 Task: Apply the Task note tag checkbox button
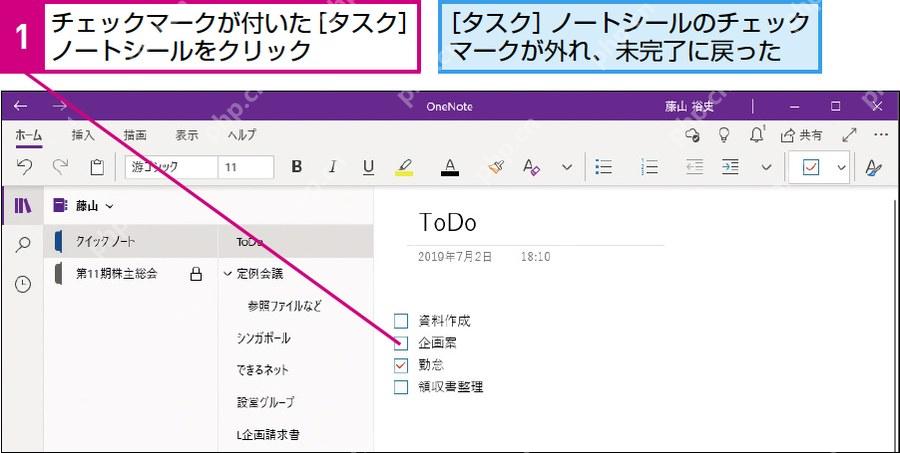tap(810, 168)
